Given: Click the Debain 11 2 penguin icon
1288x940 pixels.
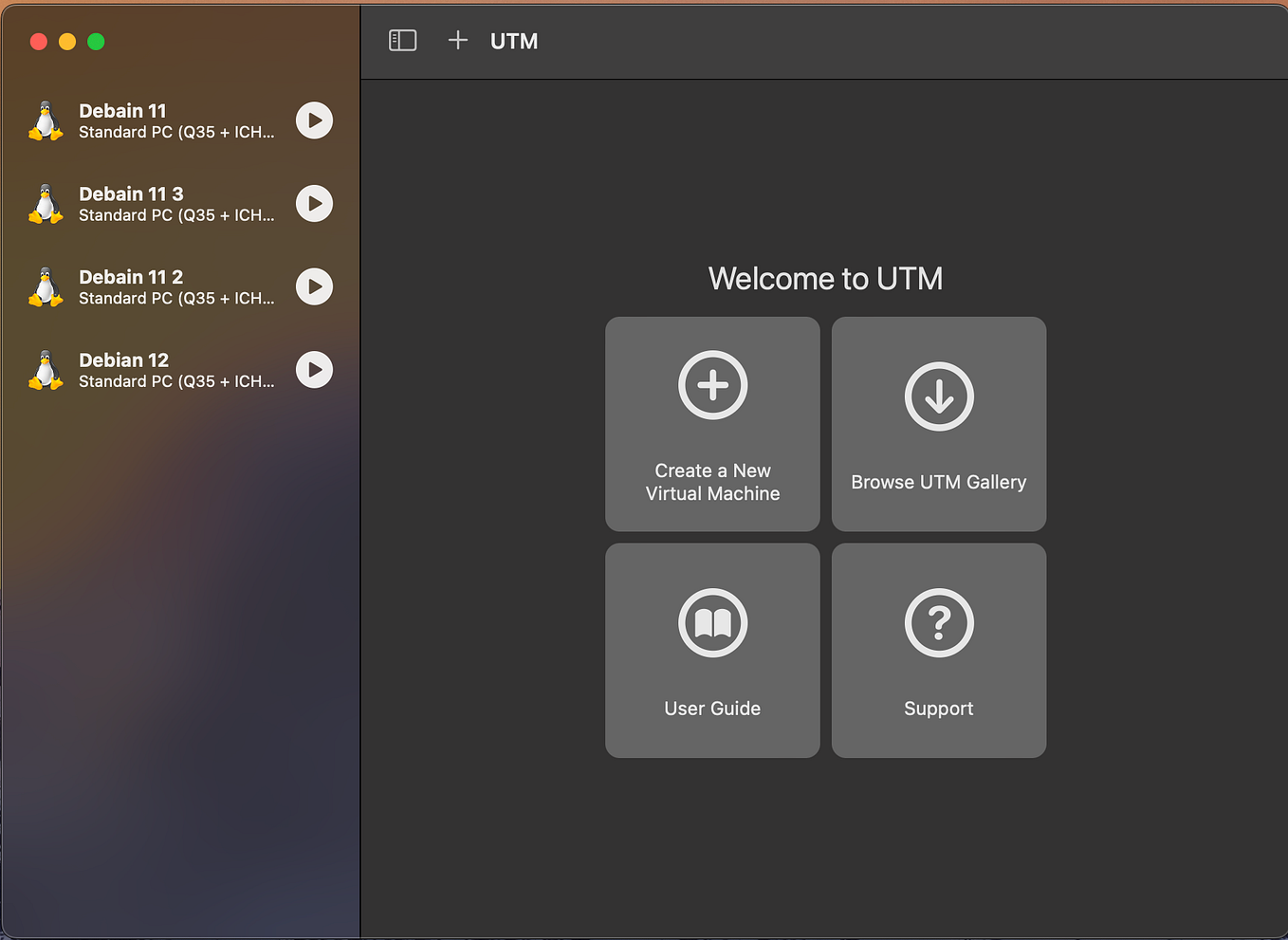Looking at the screenshot, I should pos(46,287).
